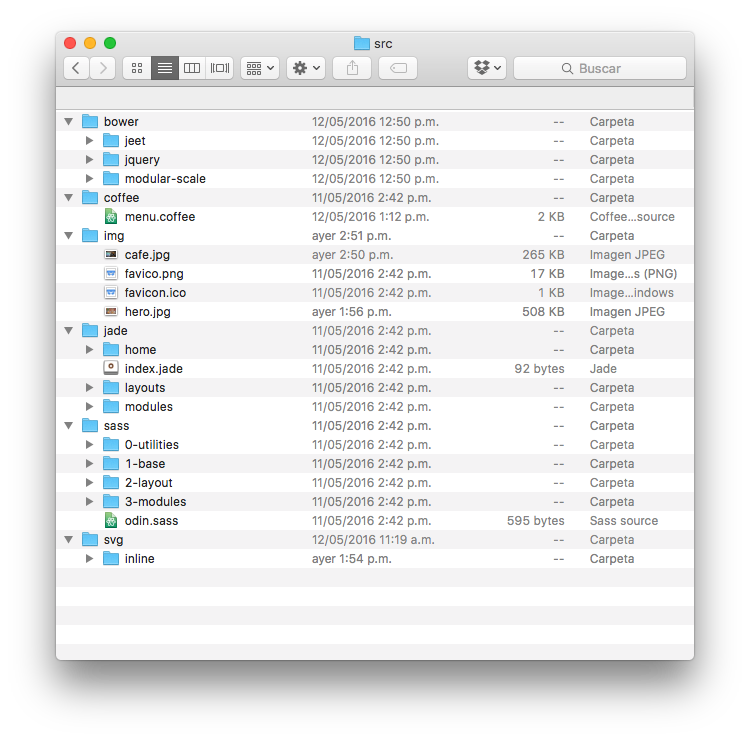Image resolution: width=750 pixels, height=740 pixels.
Task: Expand the layouts folder
Action: pyautogui.click(x=89, y=387)
